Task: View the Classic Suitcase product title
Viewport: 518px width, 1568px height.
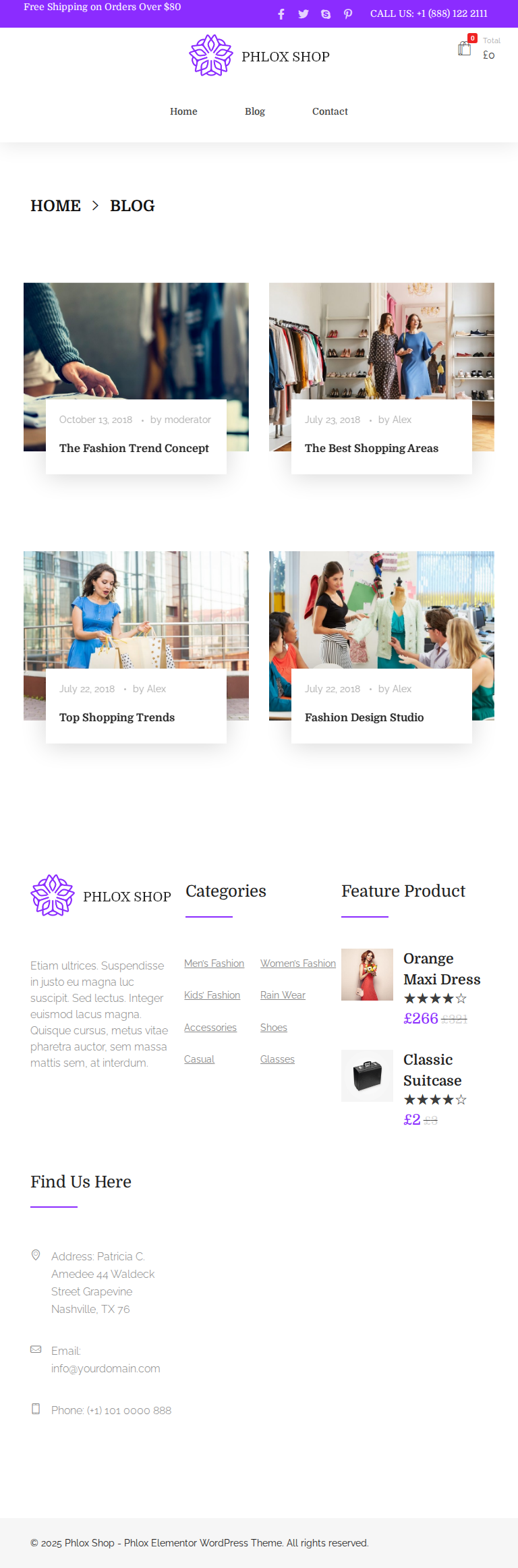Action: [x=432, y=1070]
